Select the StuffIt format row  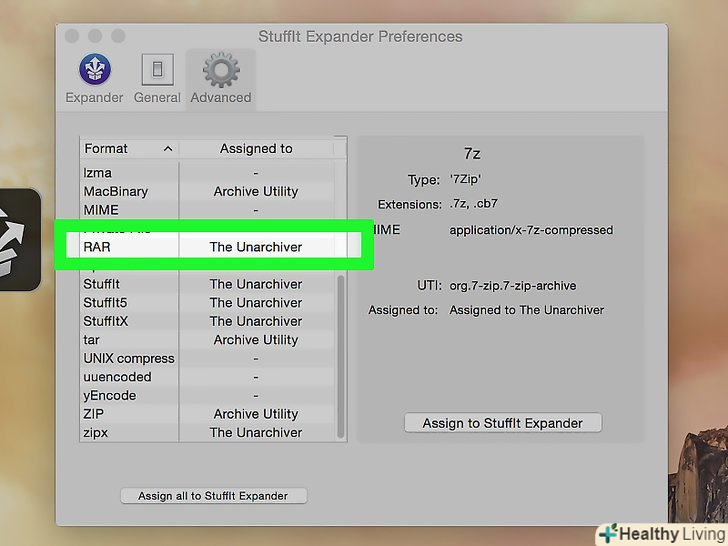coord(207,284)
